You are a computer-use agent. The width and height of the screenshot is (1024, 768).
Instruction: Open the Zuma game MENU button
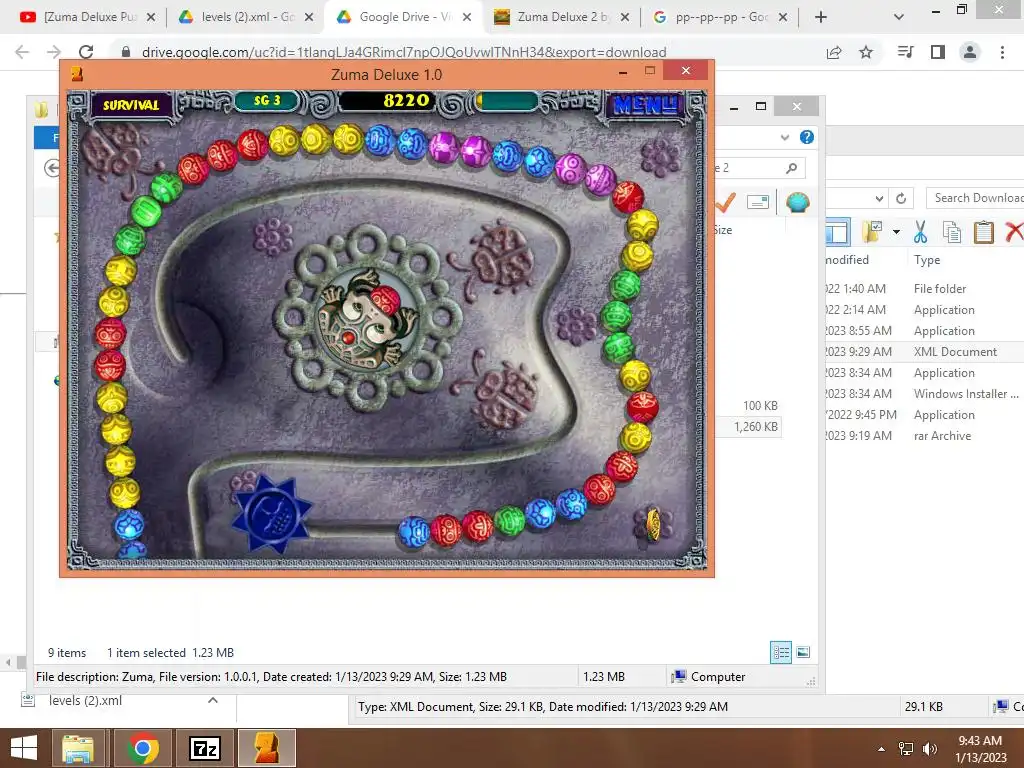coord(645,104)
